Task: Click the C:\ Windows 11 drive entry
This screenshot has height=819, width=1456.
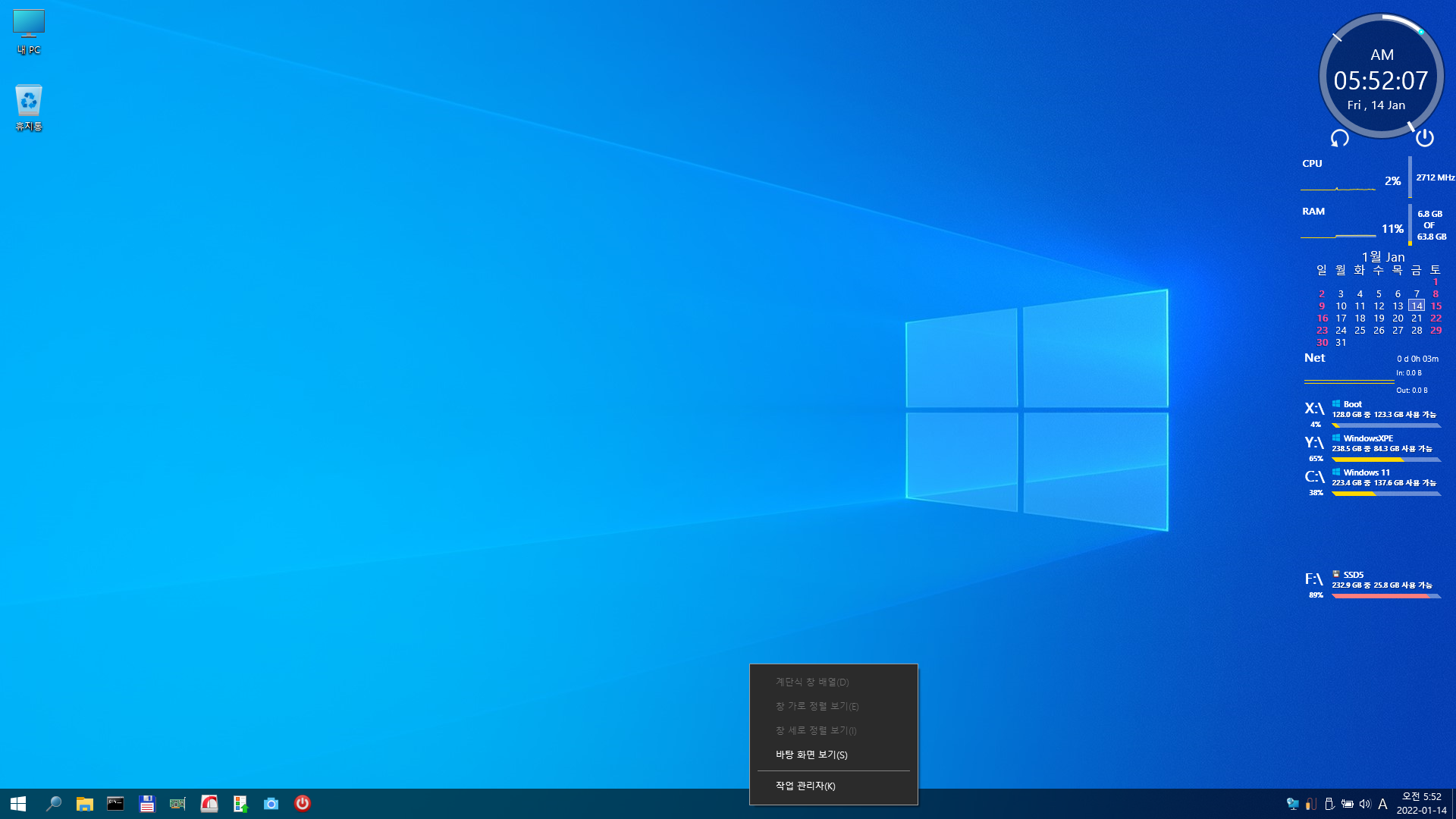Action: (1372, 482)
